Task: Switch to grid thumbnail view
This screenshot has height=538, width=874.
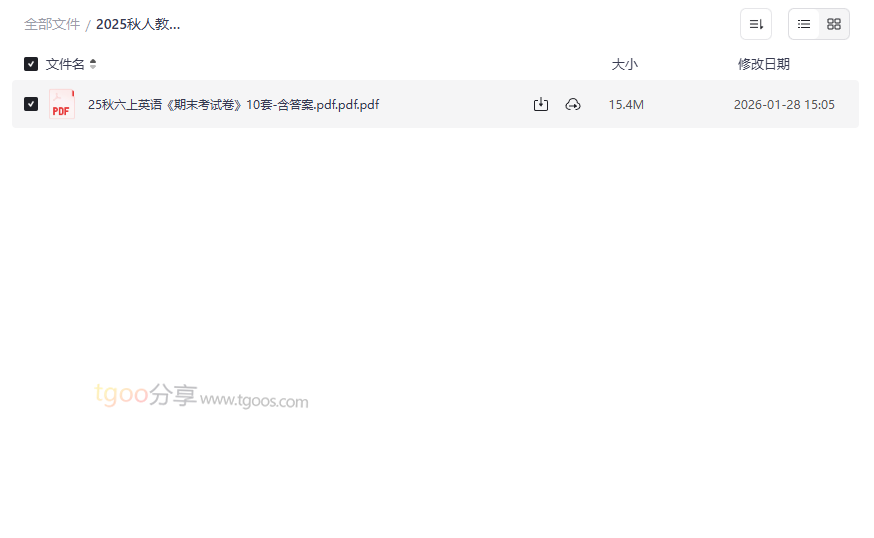Action: [833, 24]
